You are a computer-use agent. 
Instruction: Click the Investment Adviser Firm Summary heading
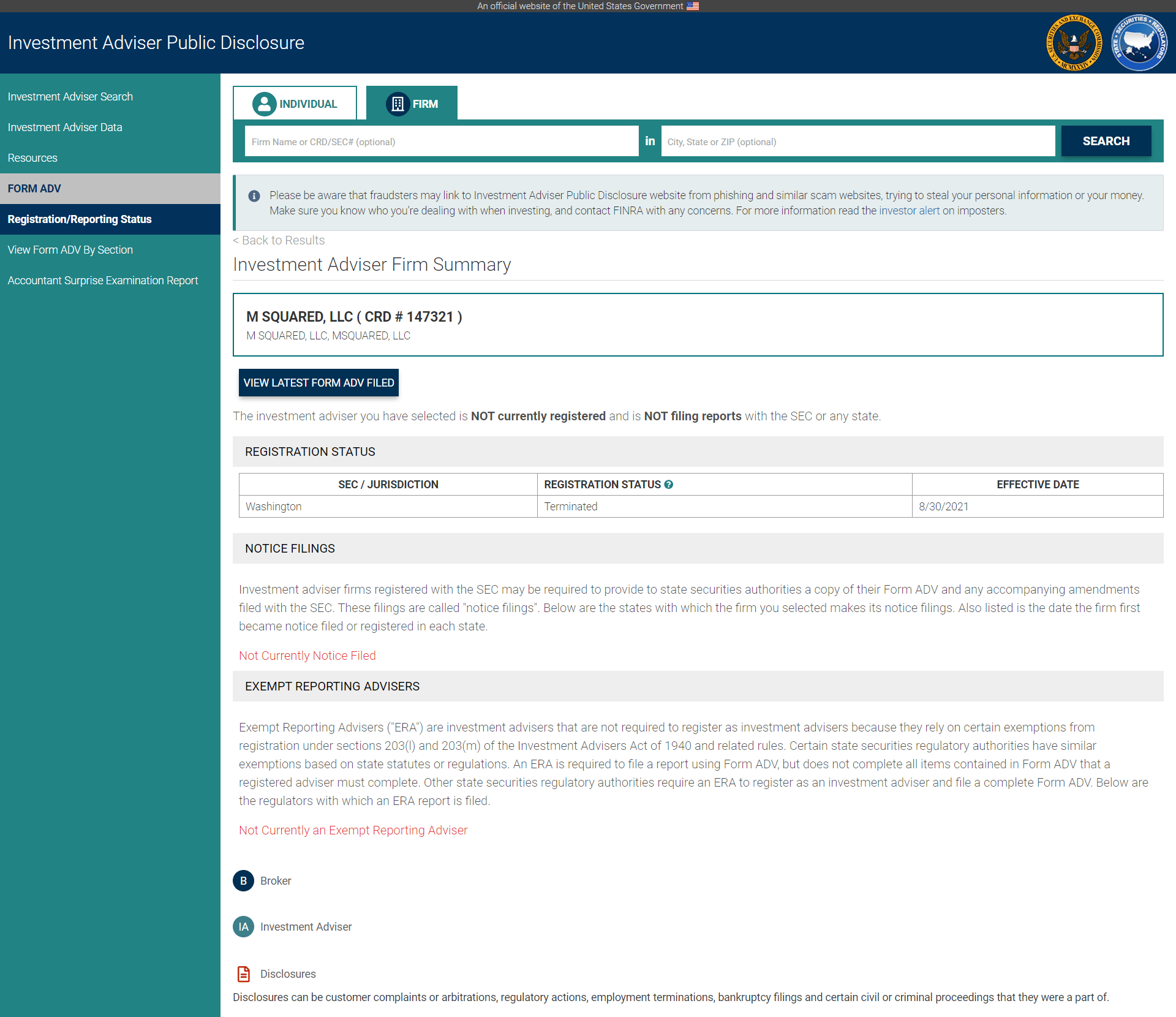coord(372,265)
